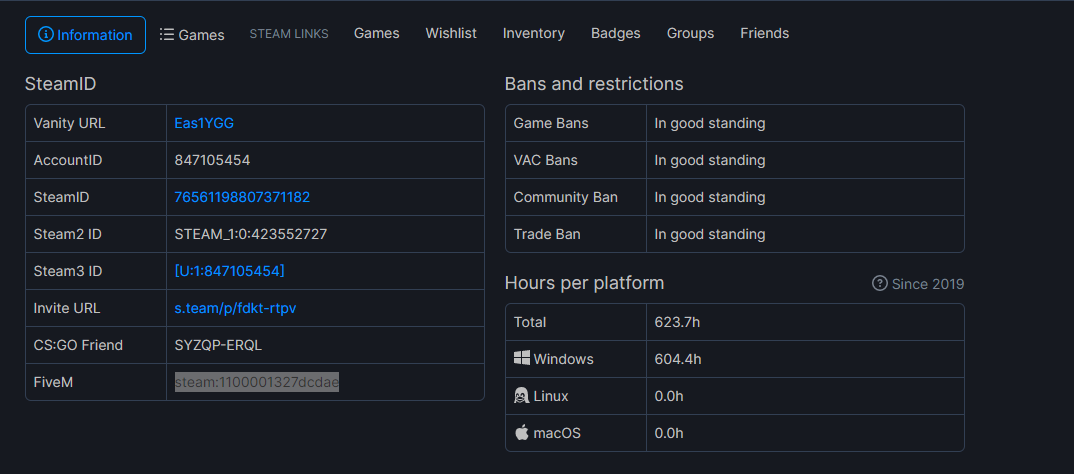1074x474 pixels.
Task: Click the Hours per platform heading
Action: (584, 283)
